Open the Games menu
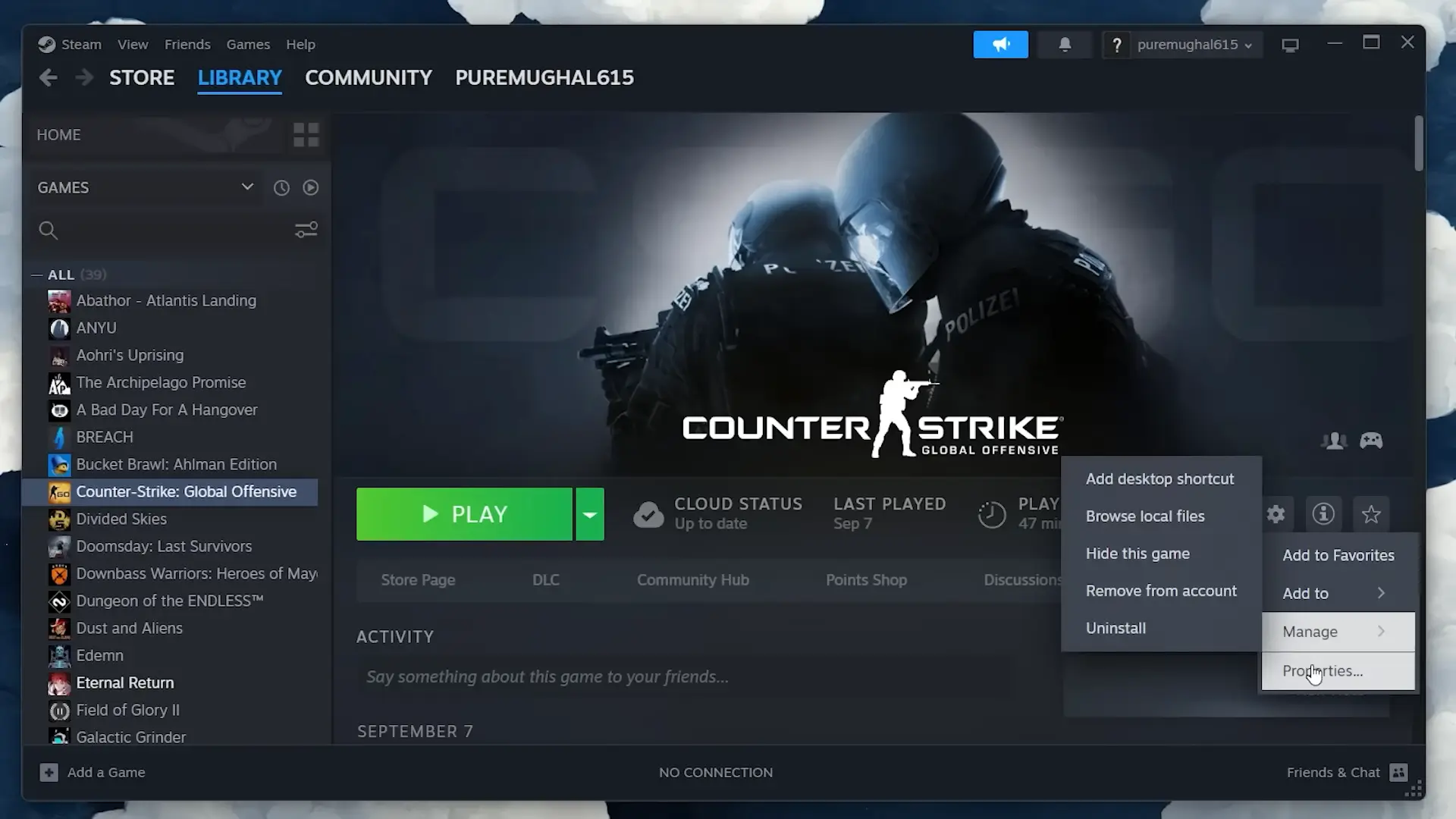The image size is (1456, 819). click(x=248, y=45)
